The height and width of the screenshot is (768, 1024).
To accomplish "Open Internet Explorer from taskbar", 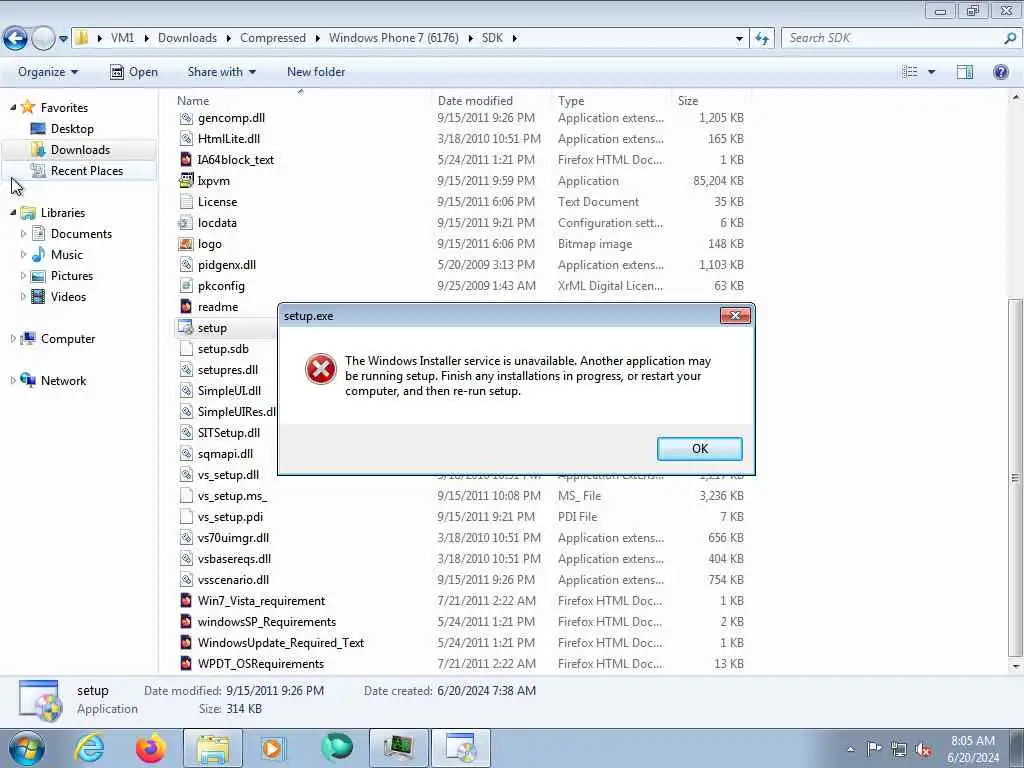I will (89, 748).
